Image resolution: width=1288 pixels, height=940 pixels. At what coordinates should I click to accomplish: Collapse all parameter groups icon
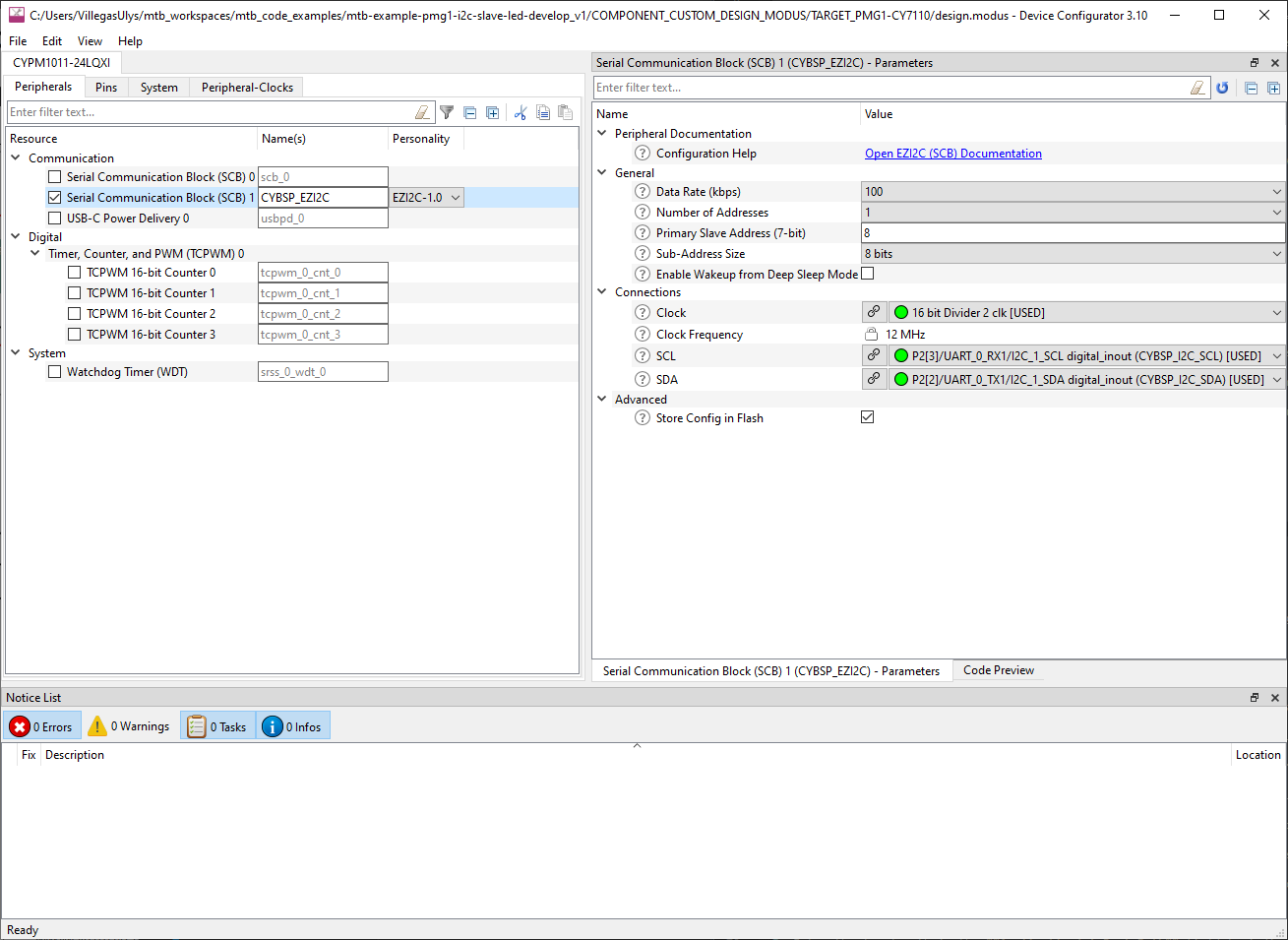click(1252, 88)
